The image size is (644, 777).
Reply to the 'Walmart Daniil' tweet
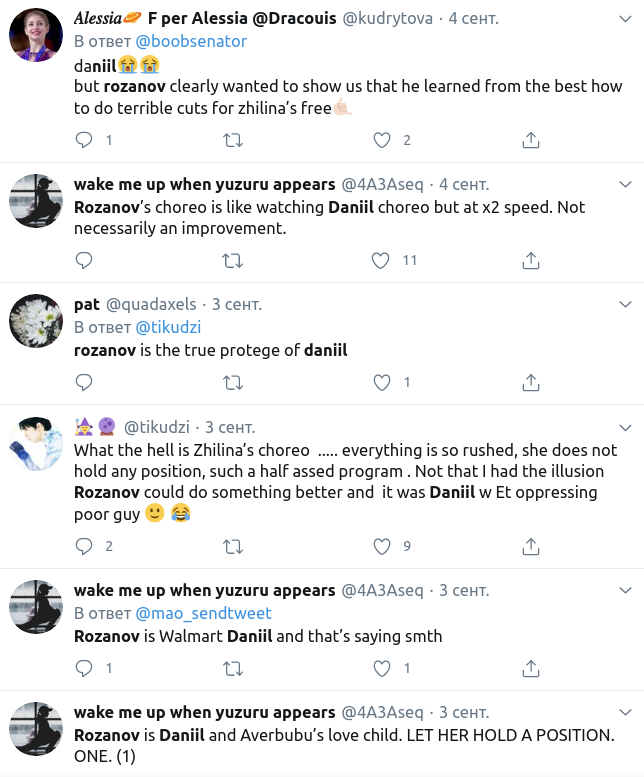tap(84, 667)
